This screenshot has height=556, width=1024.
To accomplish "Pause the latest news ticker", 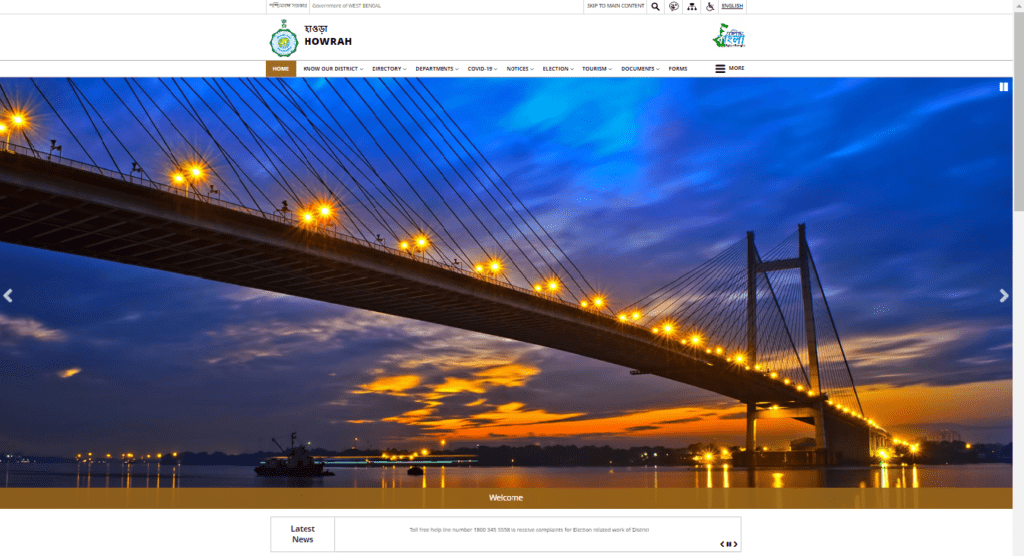I will click(x=729, y=544).
